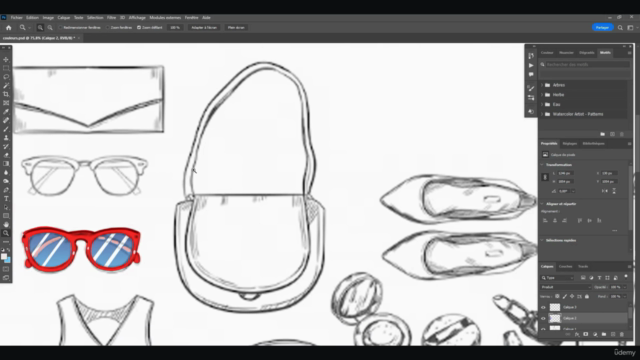The width and height of the screenshot is (640, 360).
Task: Add a layer style with fx icon
Action: point(577,334)
